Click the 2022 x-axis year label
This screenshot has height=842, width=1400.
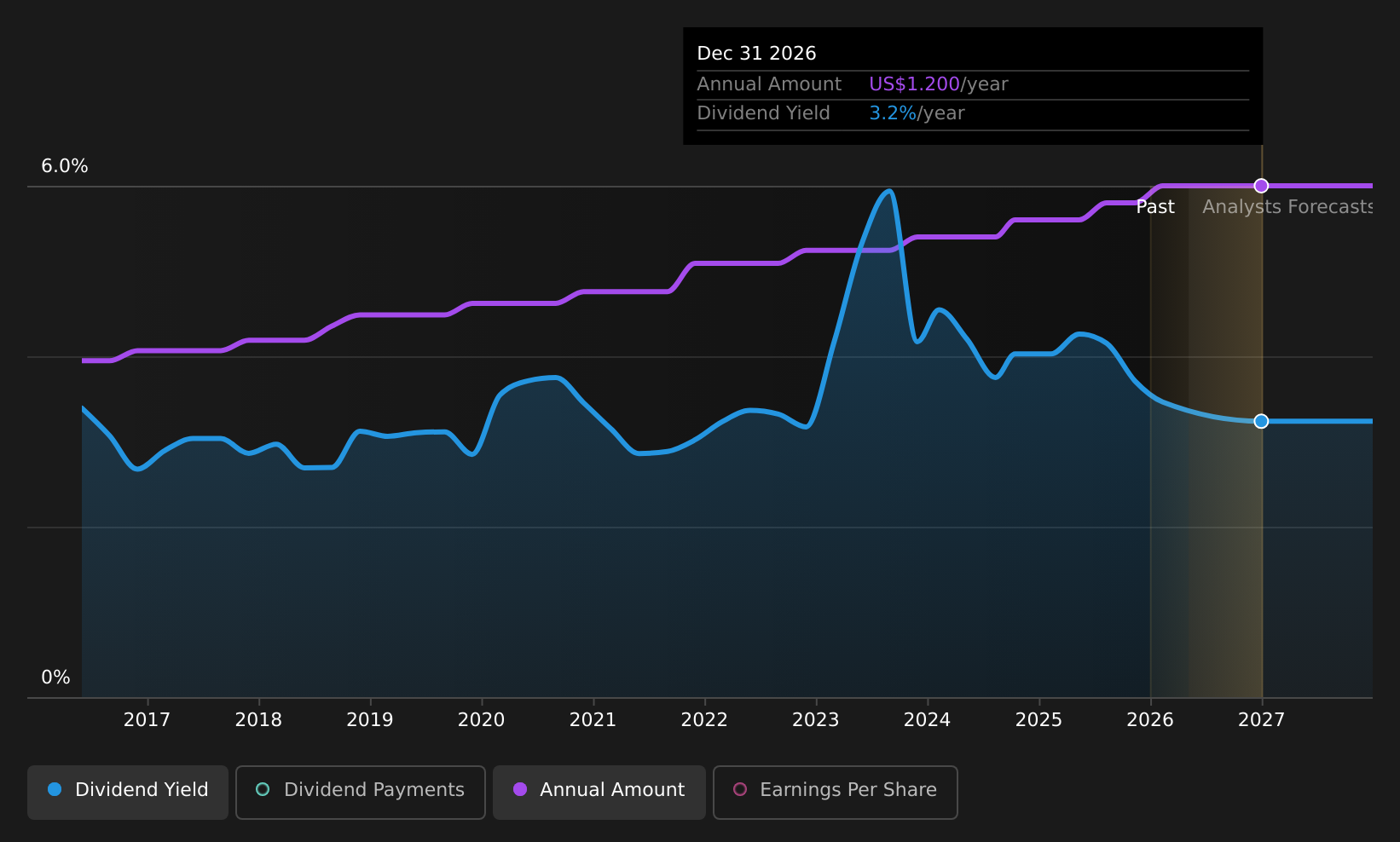(704, 720)
